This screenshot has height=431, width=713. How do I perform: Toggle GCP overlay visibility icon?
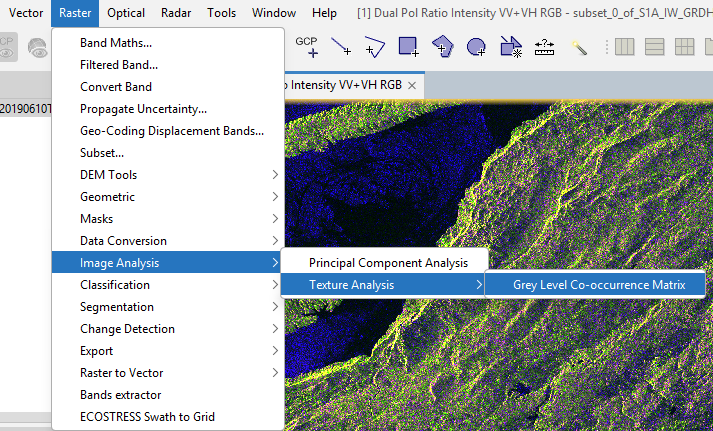(8, 47)
